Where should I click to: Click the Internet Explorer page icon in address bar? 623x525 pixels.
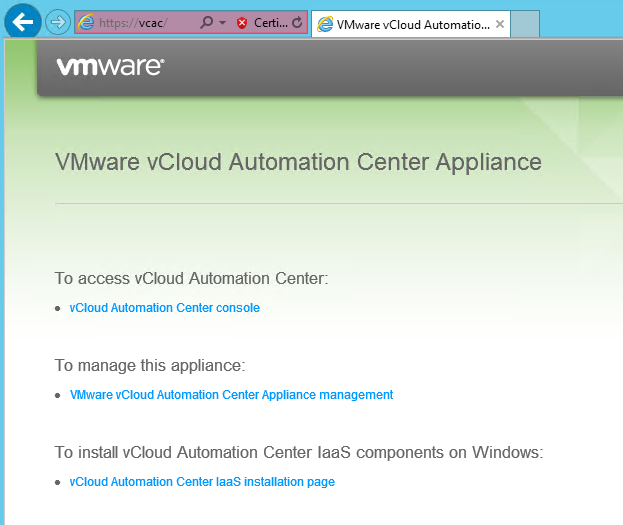pos(87,22)
